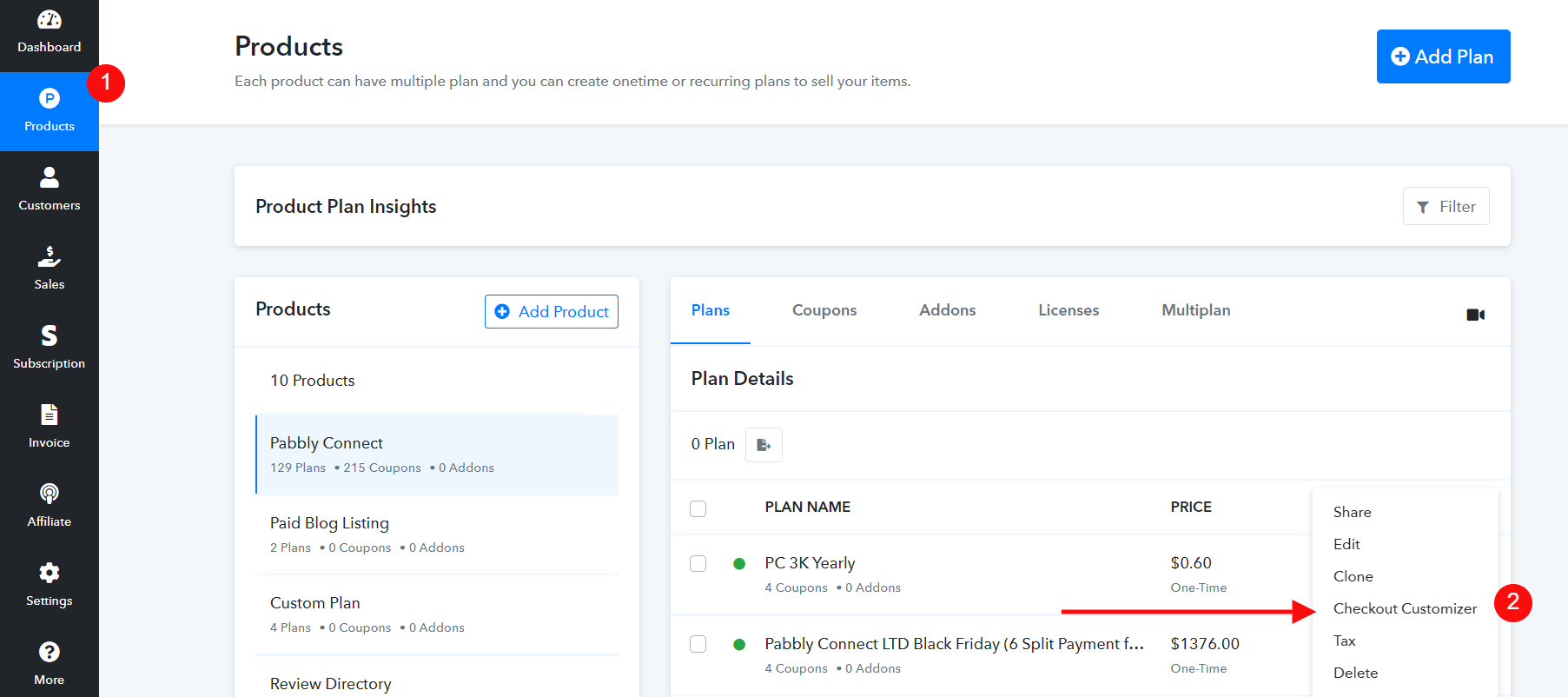Open the PC 3K Yearly plan name
1568x697 pixels.
click(x=810, y=563)
